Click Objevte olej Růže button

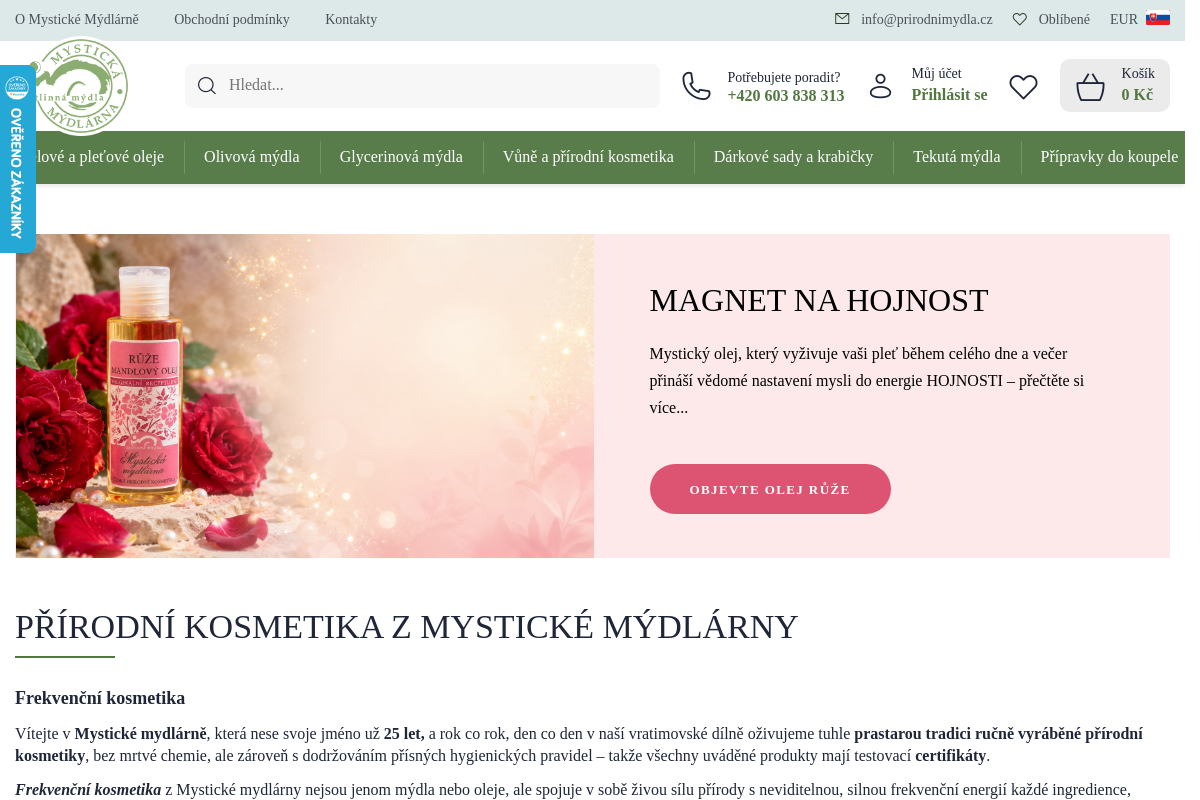770,489
